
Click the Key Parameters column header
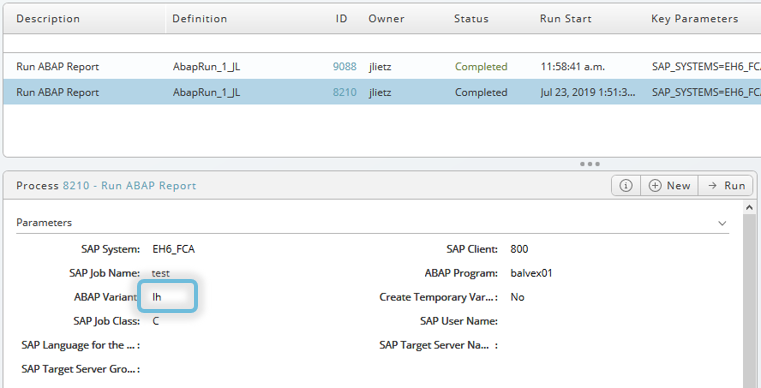coord(695,18)
